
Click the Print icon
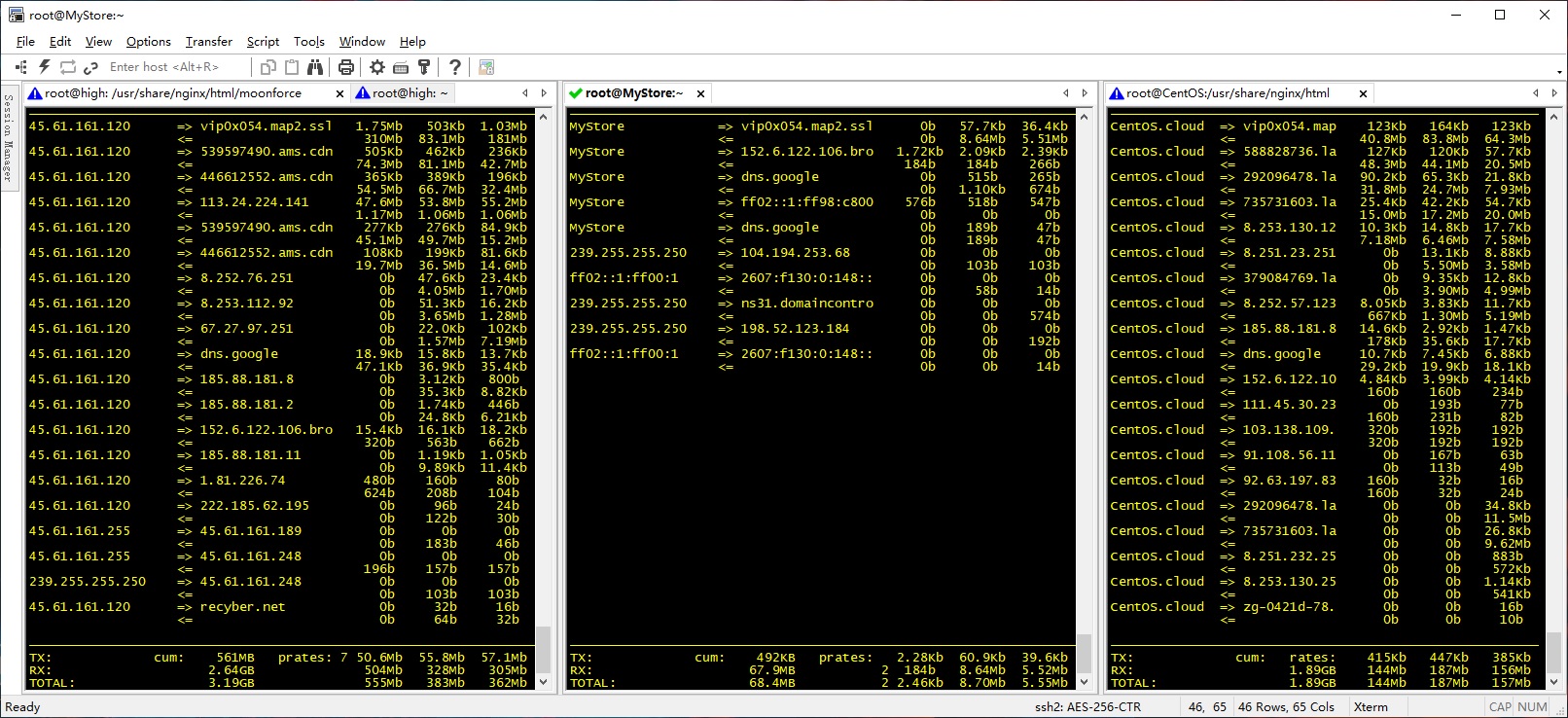(x=346, y=67)
